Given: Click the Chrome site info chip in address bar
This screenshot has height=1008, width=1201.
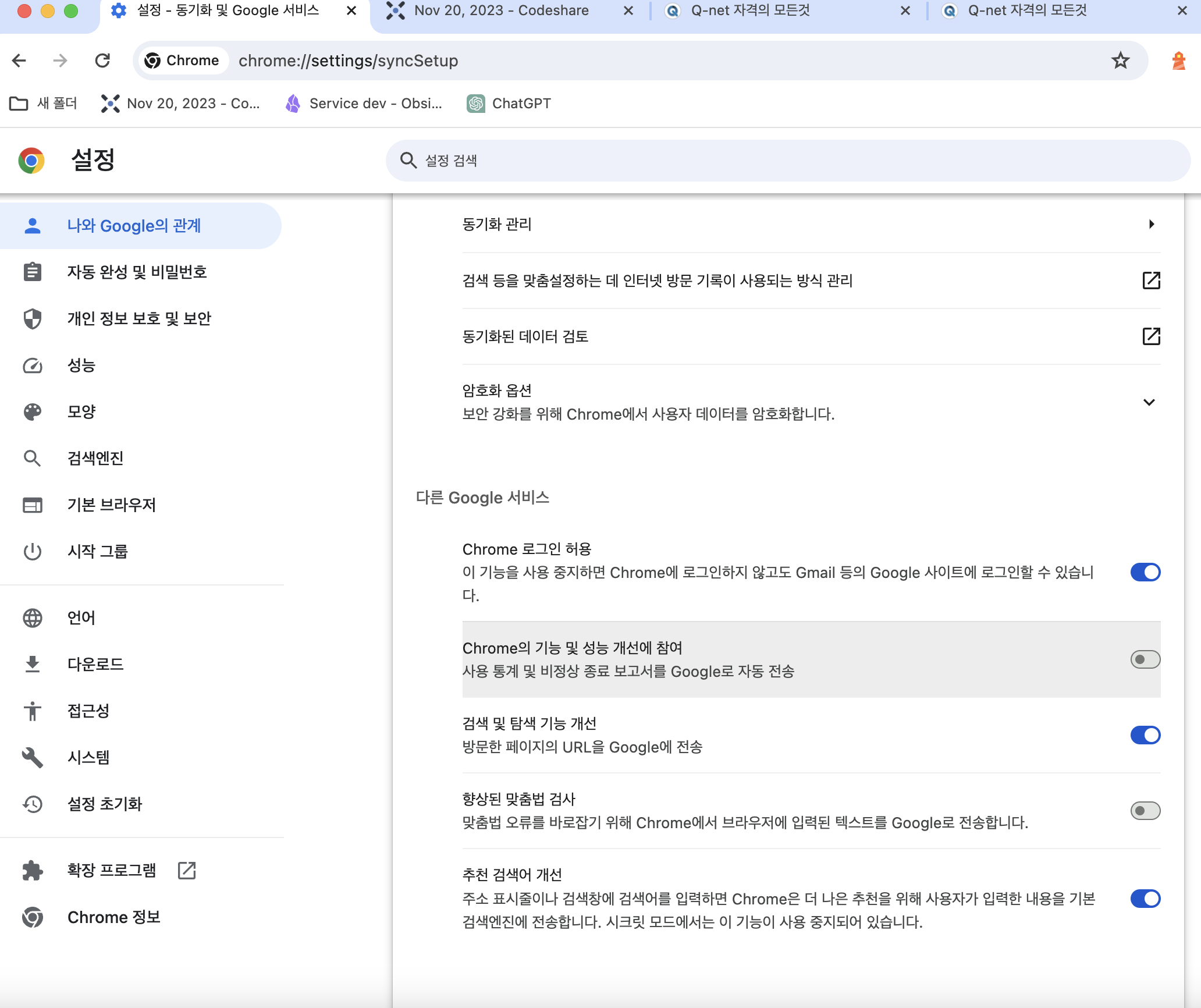Looking at the screenshot, I should tap(183, 61).
